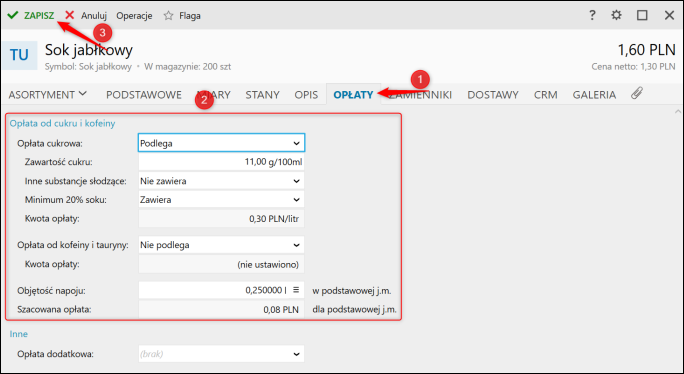
Task: Edit Zawartość cukru value field
Action: [221, 162]
